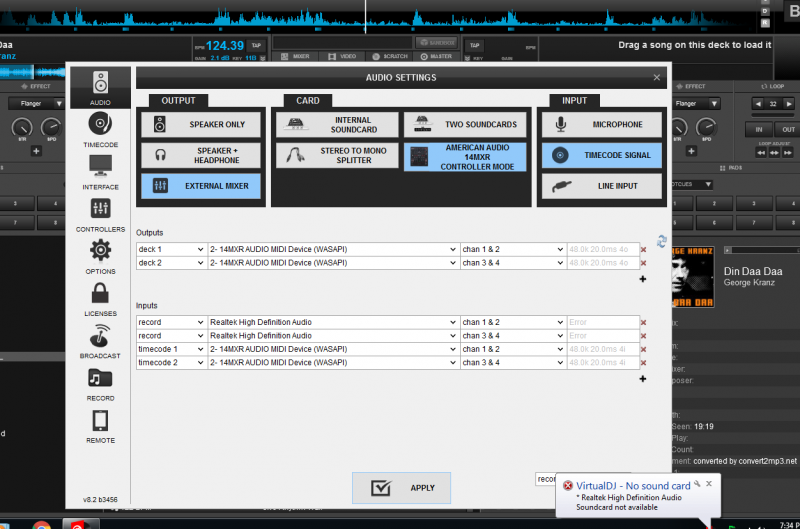Open timecode 2 device dropdown
The width and height of the screenshot is (800, 529).
tap(333, 362)
